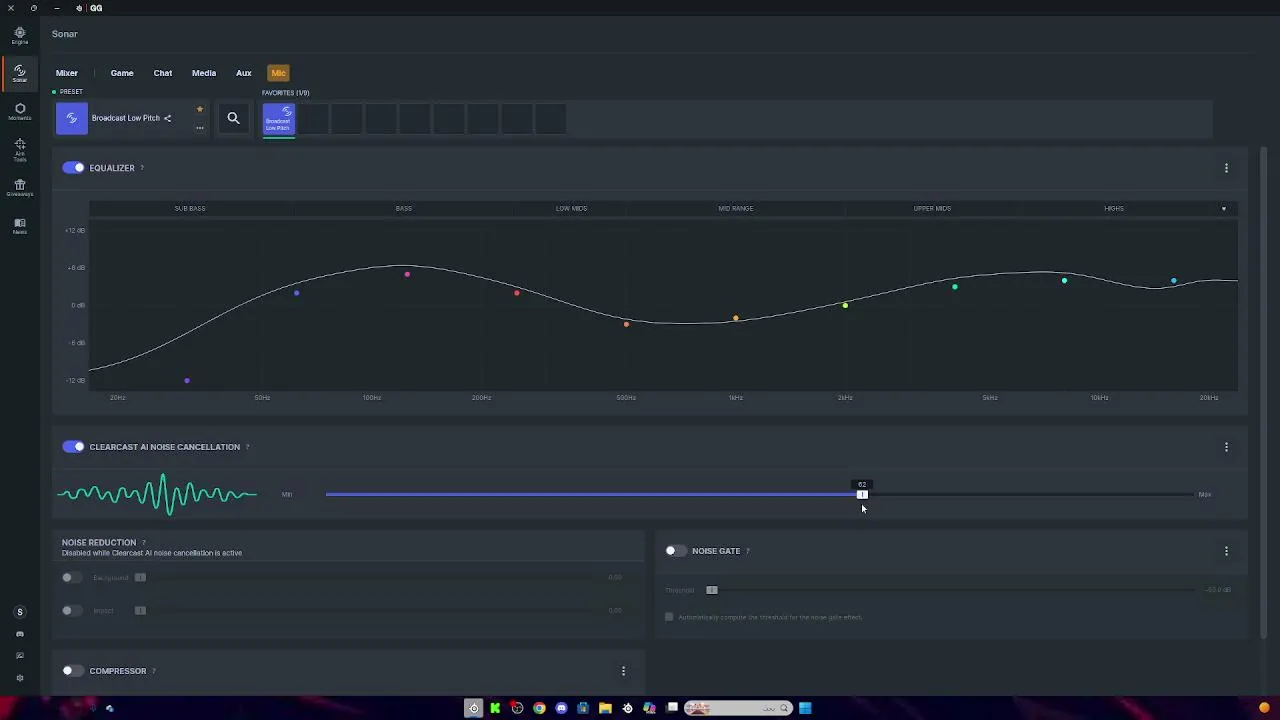Viewport: 1280px width, 720px height.
Task: Open Giveaways in sidebar
Action: coord(19,188)
